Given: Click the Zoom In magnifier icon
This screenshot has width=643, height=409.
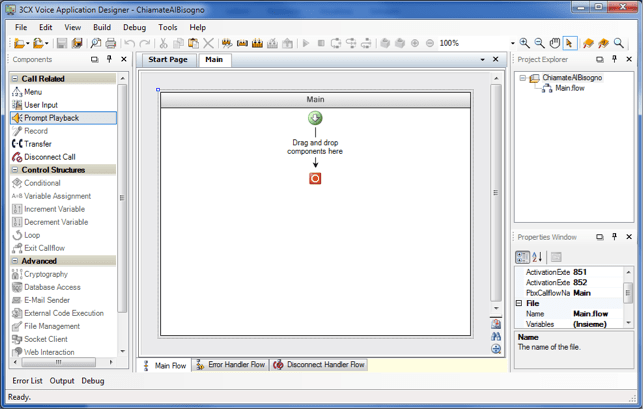Looking at the screenshot, I should pyautogui.click(x=524, y=43).
